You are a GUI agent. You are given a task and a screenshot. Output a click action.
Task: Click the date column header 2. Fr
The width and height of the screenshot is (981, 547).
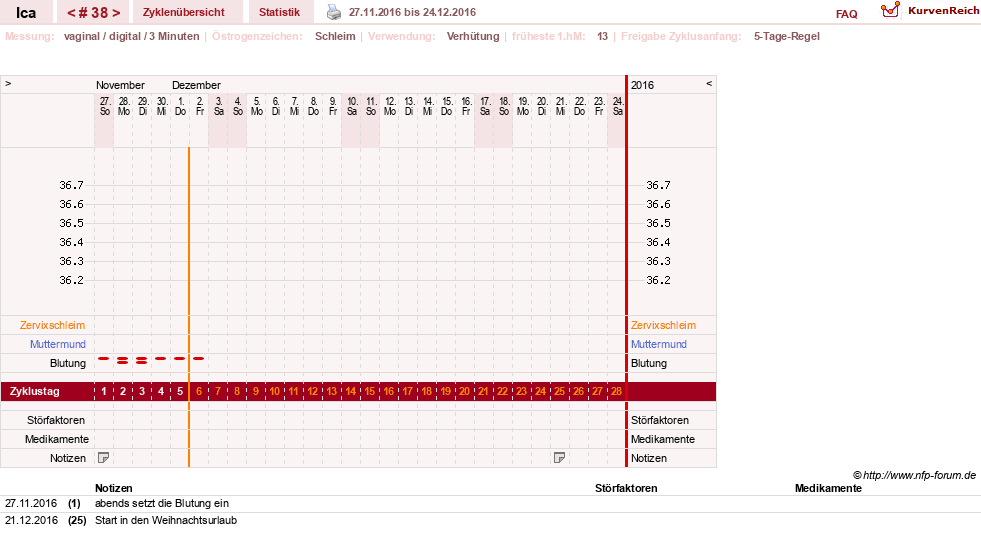click(x=200, y=106)
